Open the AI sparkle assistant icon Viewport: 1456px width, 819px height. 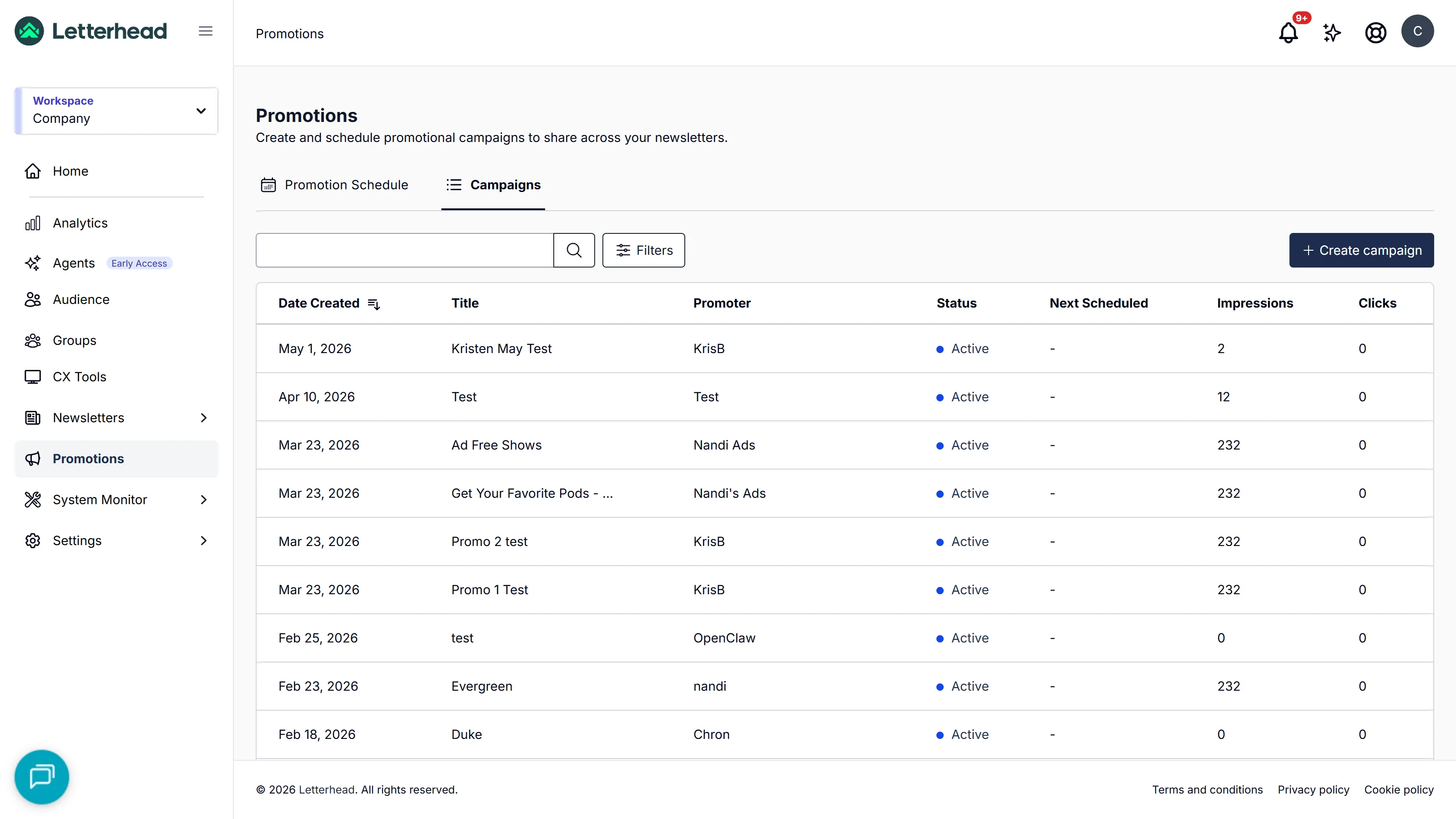click(x=1332, y=32)
